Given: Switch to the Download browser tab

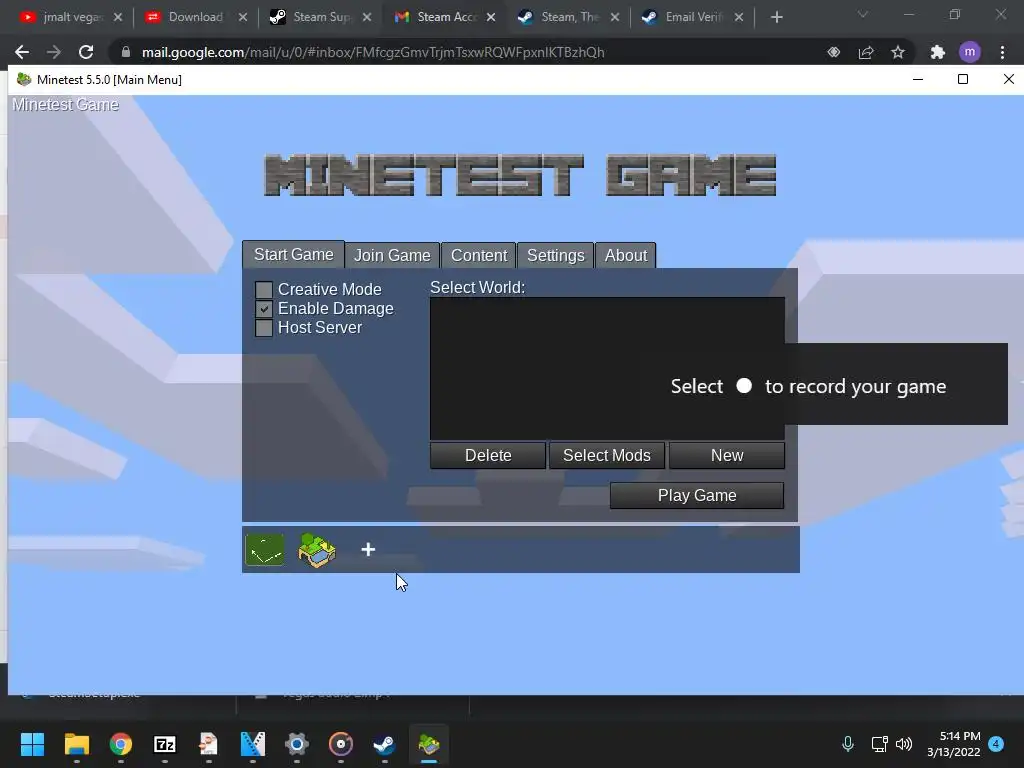Looking at the screenshot, I should (195, 17).
